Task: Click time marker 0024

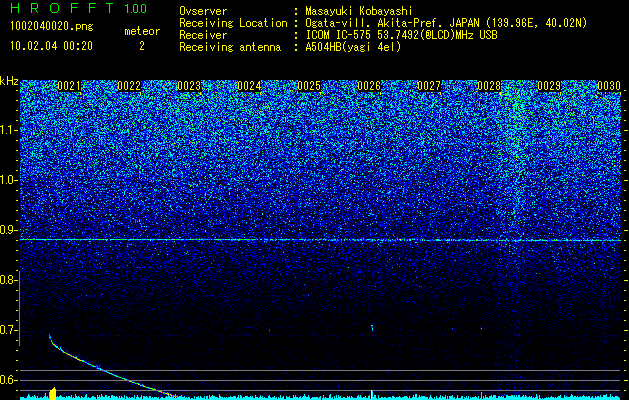Action: [249, 86]
